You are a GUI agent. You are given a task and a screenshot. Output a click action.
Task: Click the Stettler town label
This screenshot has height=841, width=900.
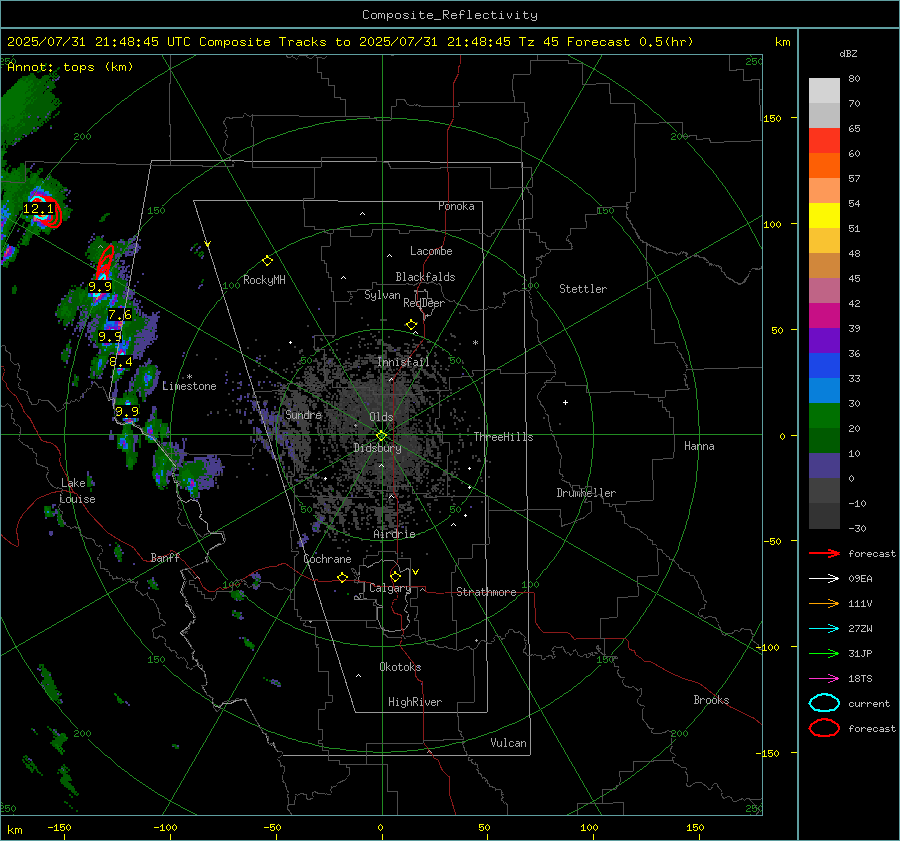[x=583, y=289]
